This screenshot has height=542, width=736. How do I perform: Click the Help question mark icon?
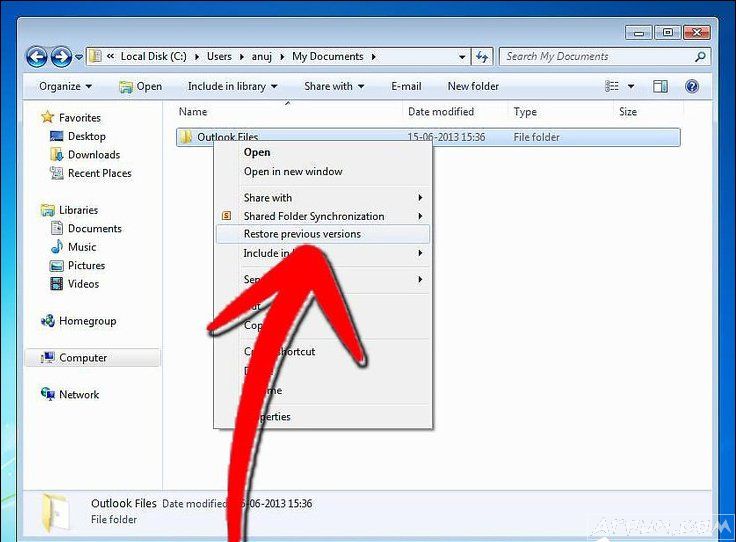point(692,86)
